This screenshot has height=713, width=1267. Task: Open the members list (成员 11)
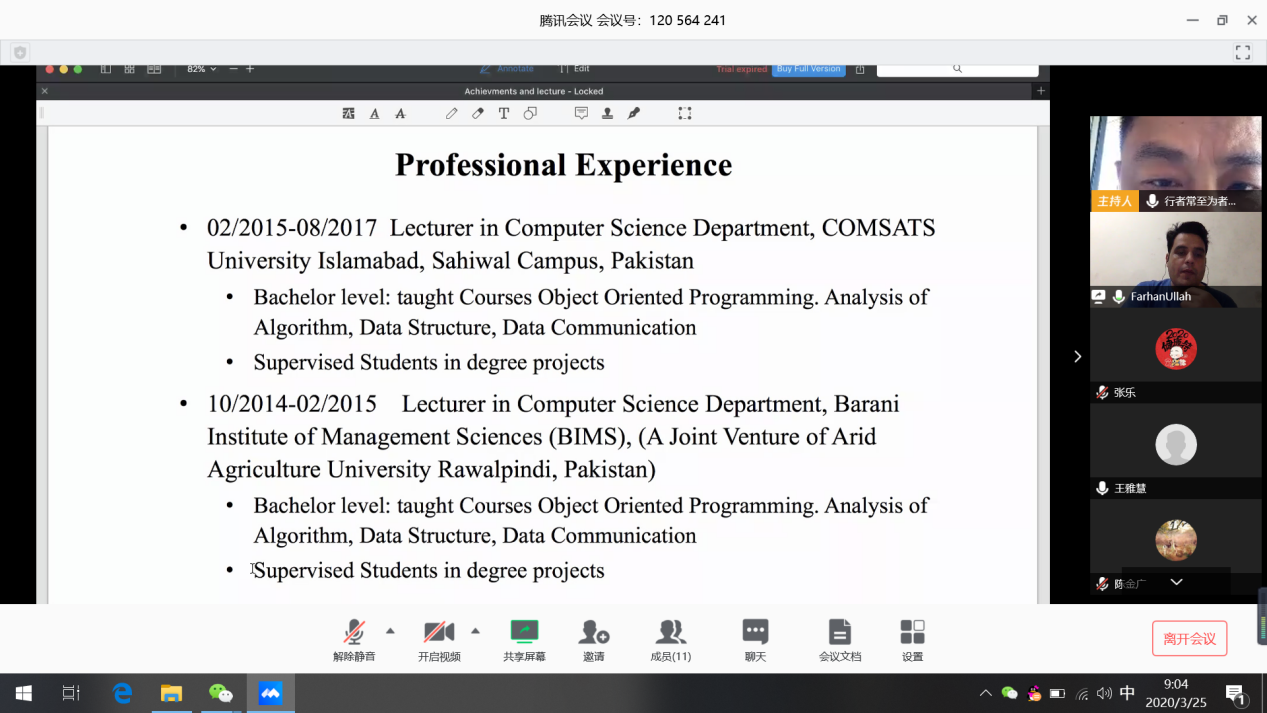point(670,638)
